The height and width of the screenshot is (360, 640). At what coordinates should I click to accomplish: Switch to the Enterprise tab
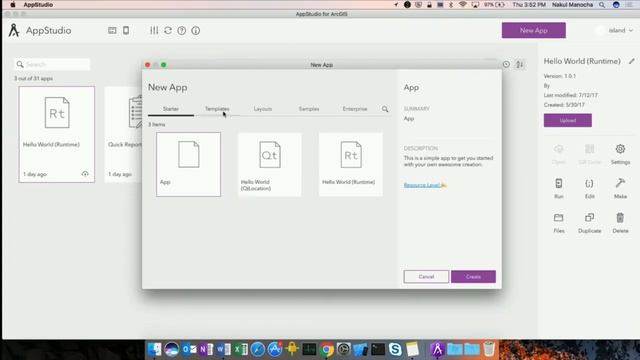pos(355,109)
